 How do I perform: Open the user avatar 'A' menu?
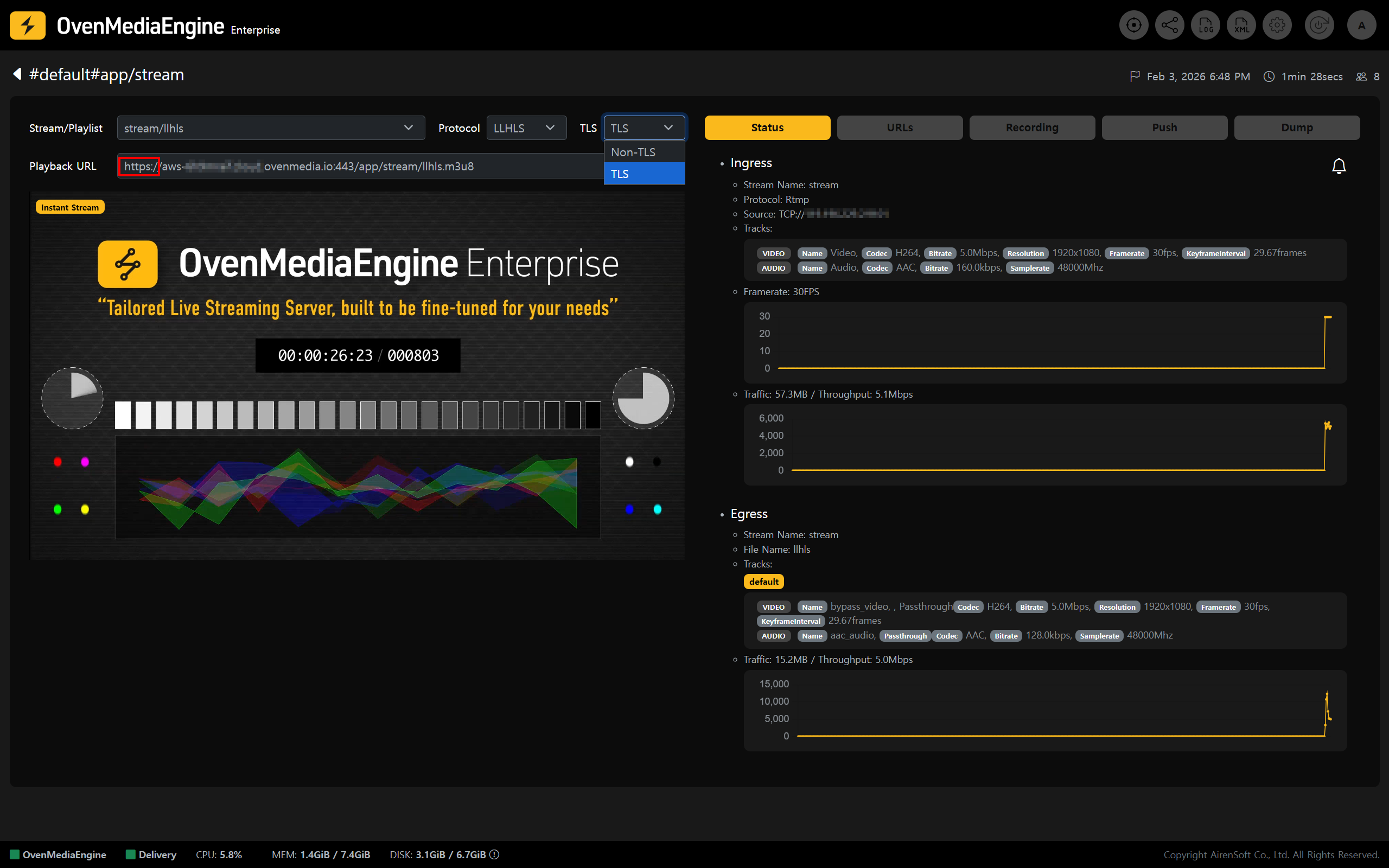click(x=1361, y=25)
